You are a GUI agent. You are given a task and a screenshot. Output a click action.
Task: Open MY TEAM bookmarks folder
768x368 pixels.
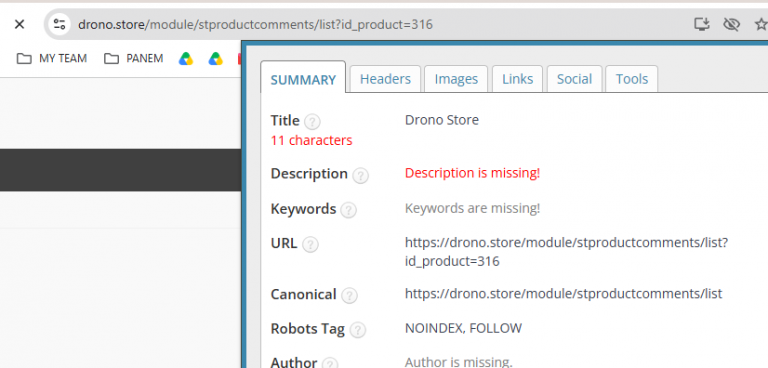(x=51, y=59)
